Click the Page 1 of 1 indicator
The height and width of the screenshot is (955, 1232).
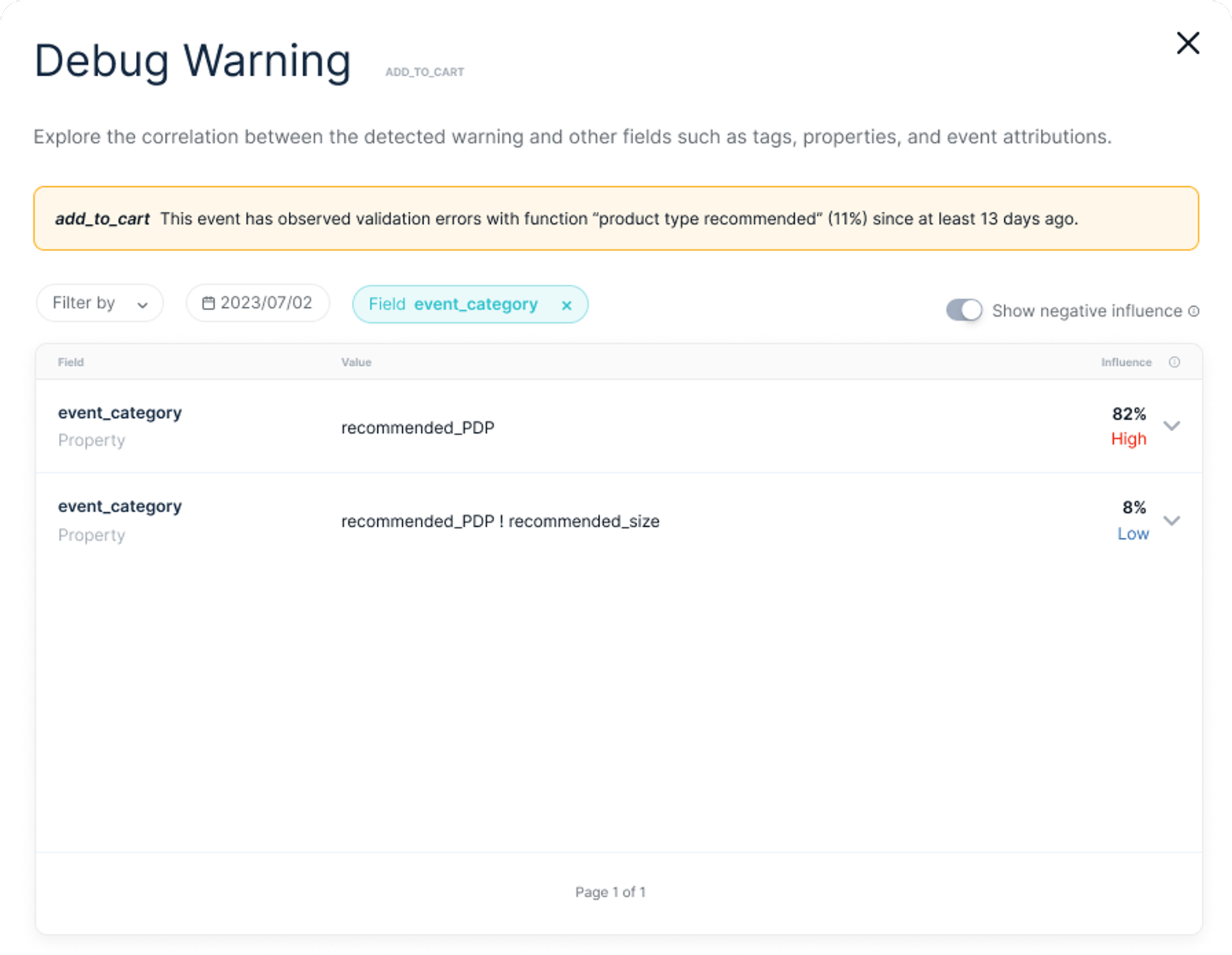click(x=610, y=892)
